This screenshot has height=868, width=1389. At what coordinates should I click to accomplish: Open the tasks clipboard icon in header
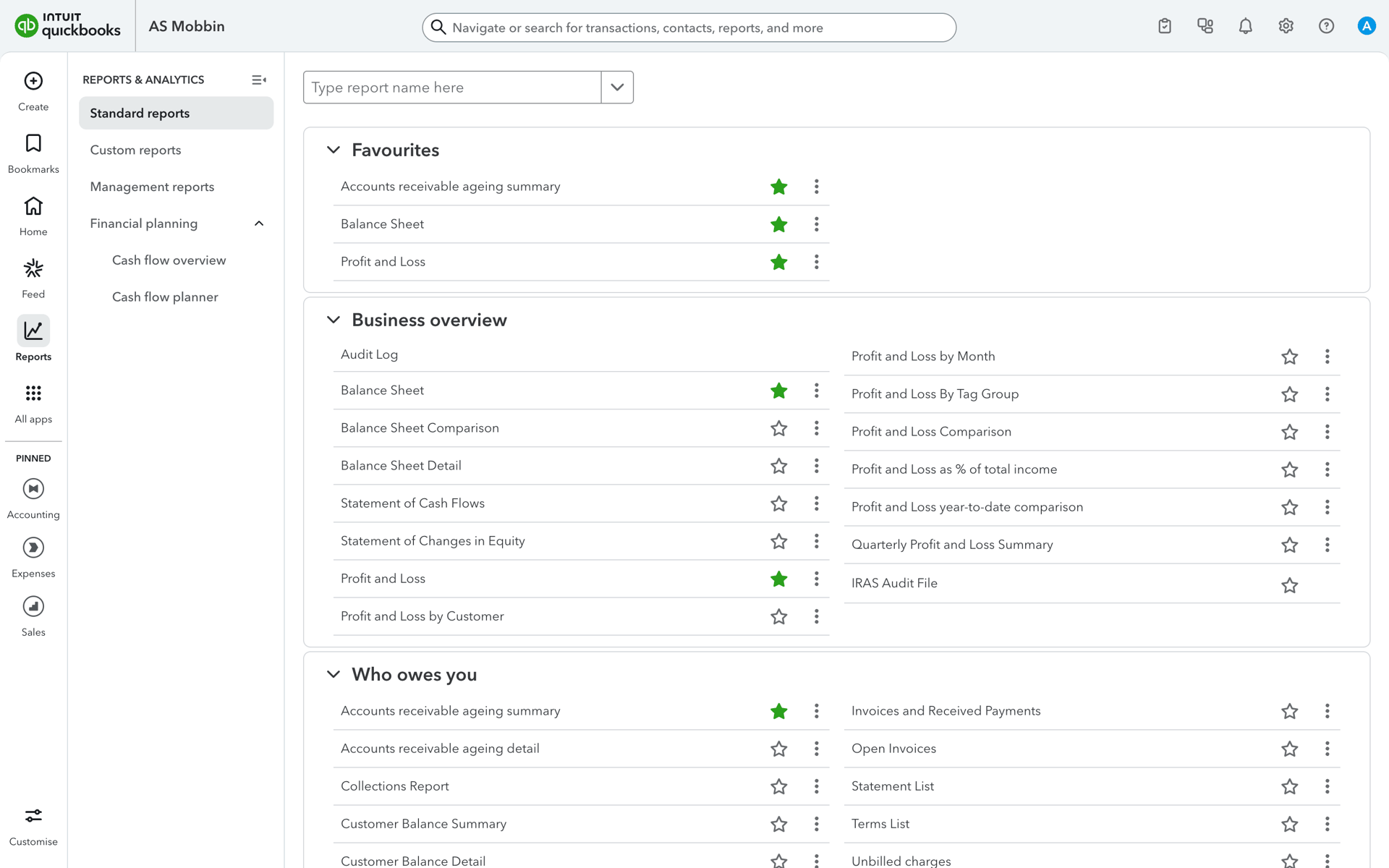pos(1165,26)
